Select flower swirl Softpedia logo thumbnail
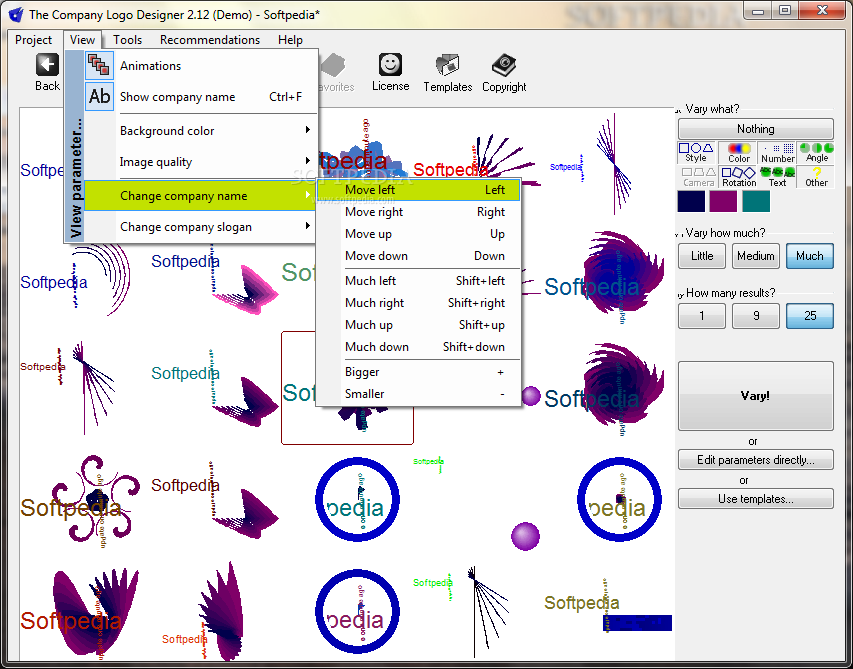The width and height of the screenshot is (853, 669). 81,501
